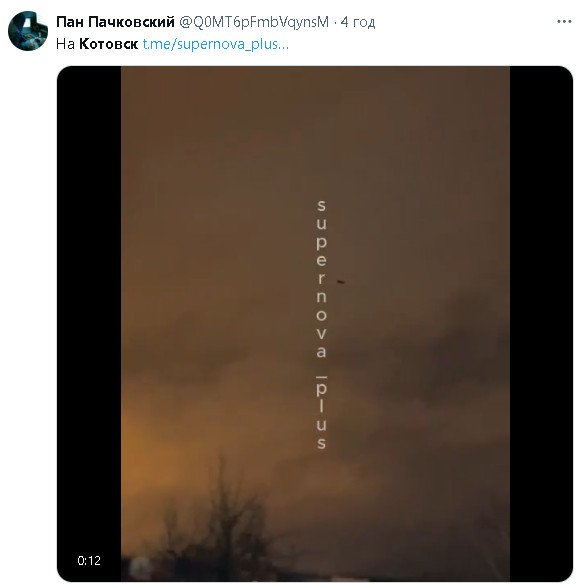Open Пан Пачковский's round profile avatar
The height and width of the screenshot is (588, 580).
tap(28, 30)
